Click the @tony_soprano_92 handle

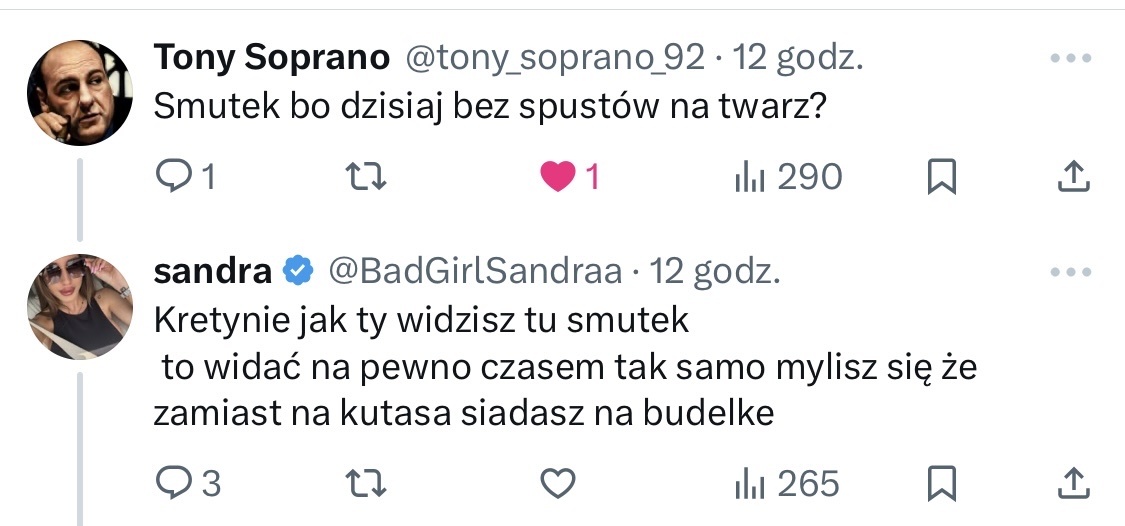click(554, 60)
